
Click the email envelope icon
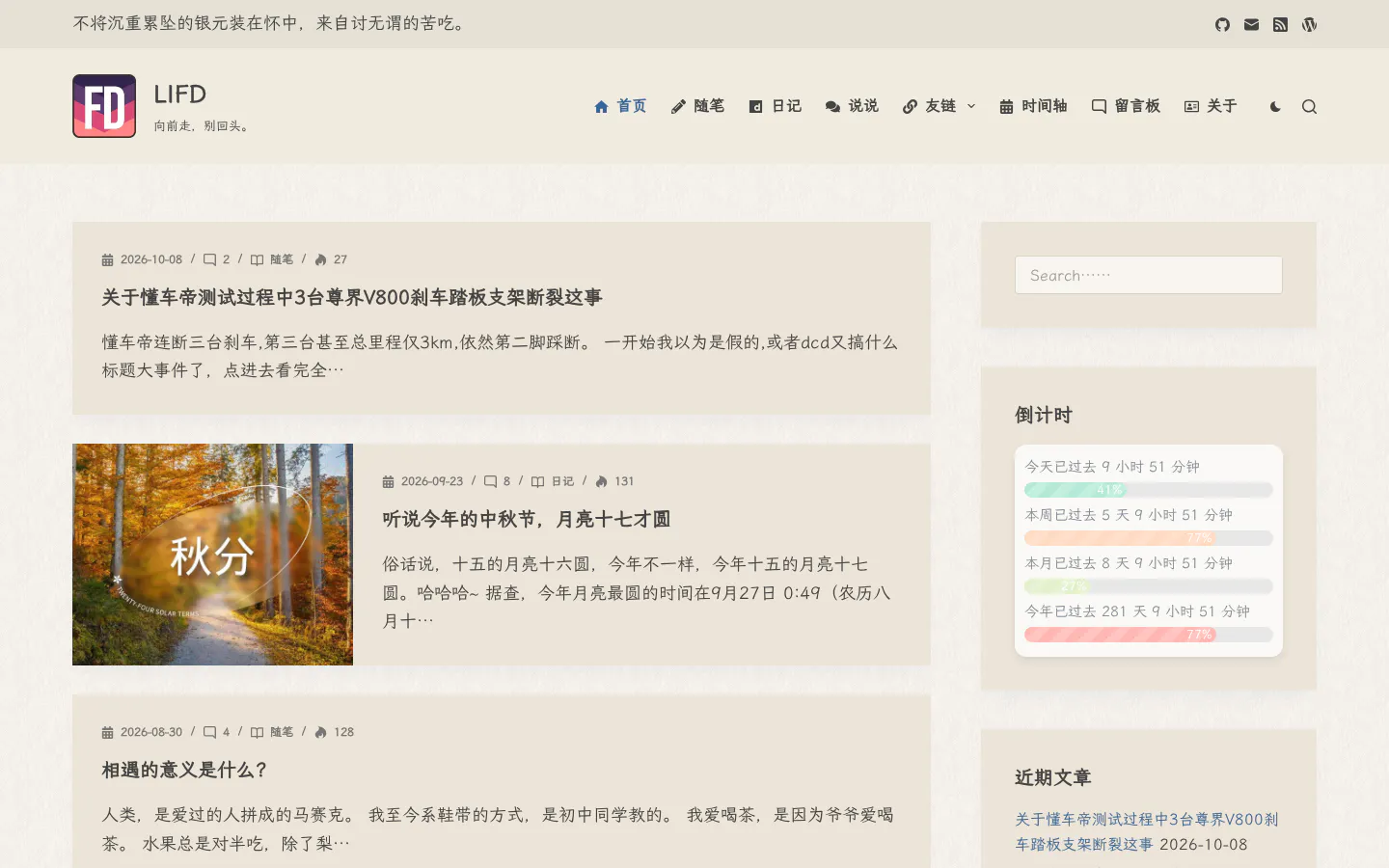[1251, 24]
